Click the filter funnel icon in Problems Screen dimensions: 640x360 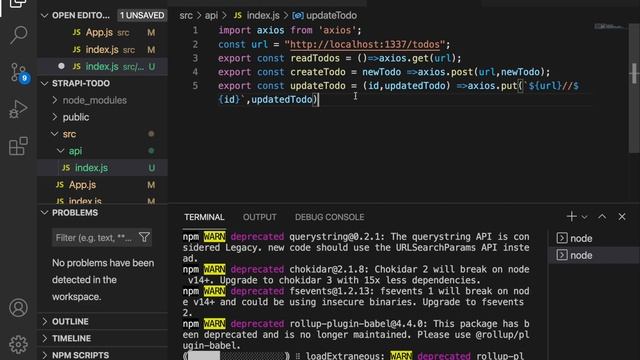144,237
